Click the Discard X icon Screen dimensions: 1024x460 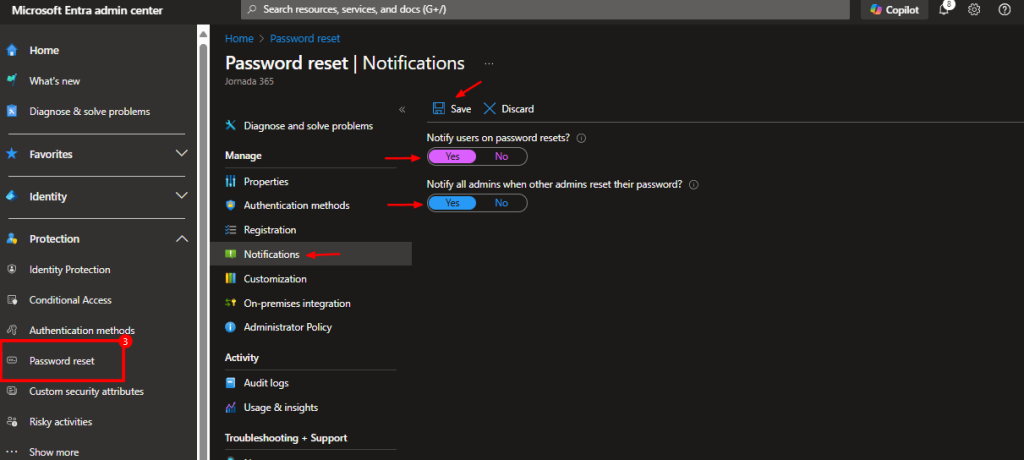(490, 109)
